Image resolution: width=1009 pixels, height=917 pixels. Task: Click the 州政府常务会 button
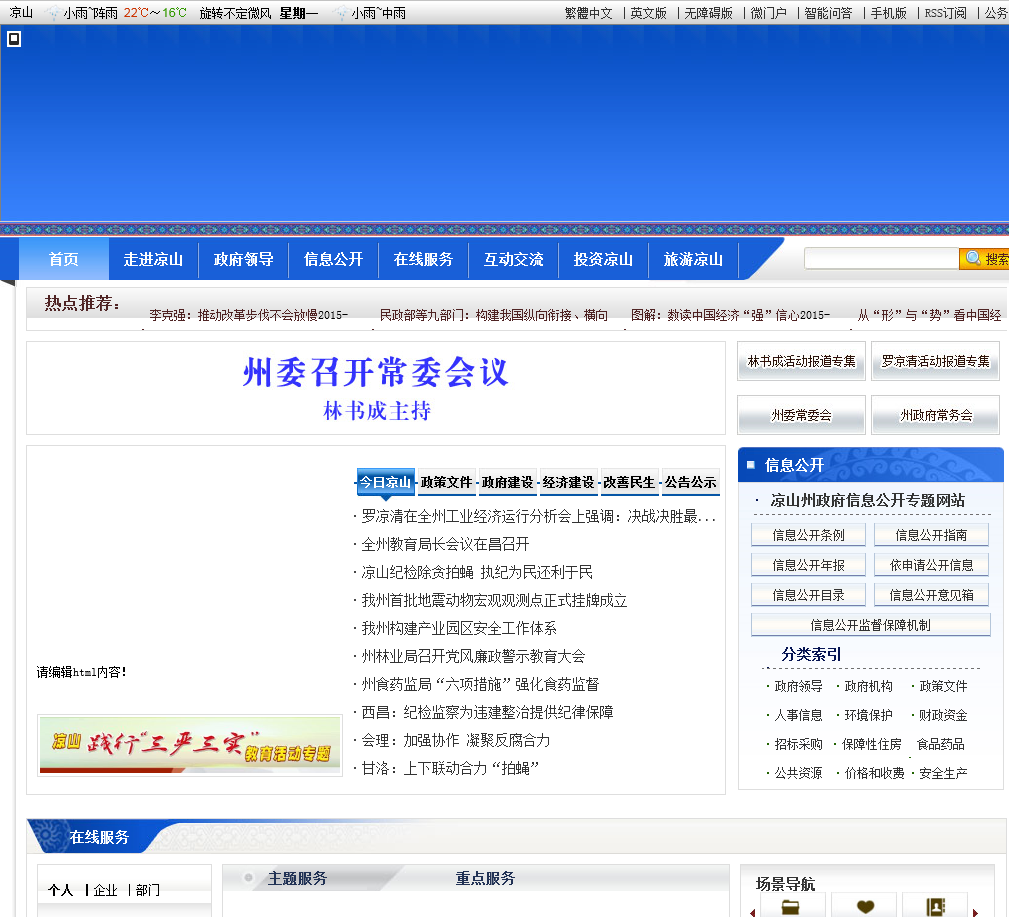coord(935,415)
